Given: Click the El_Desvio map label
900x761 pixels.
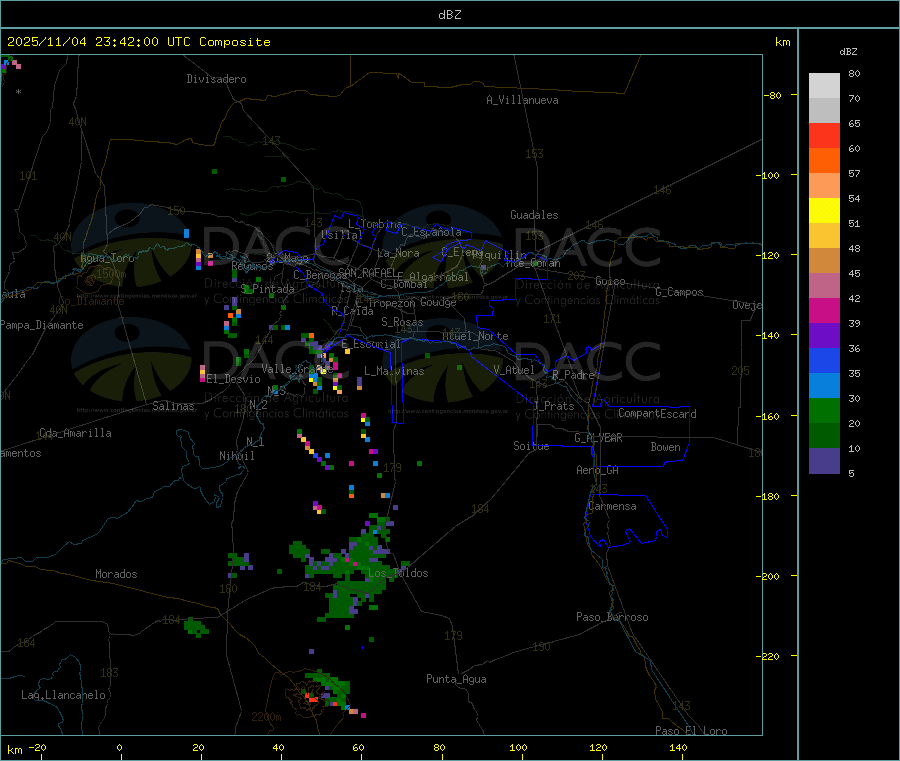Looking at the screenshot, I should click(x=233, y=379).
